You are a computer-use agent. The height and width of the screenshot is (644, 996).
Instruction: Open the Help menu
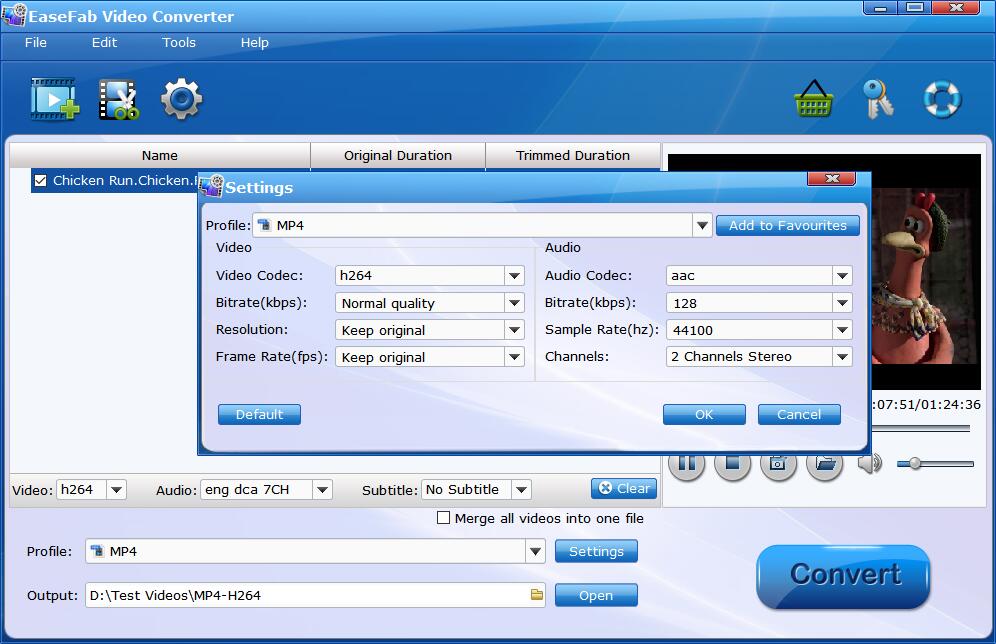point(254,43)
